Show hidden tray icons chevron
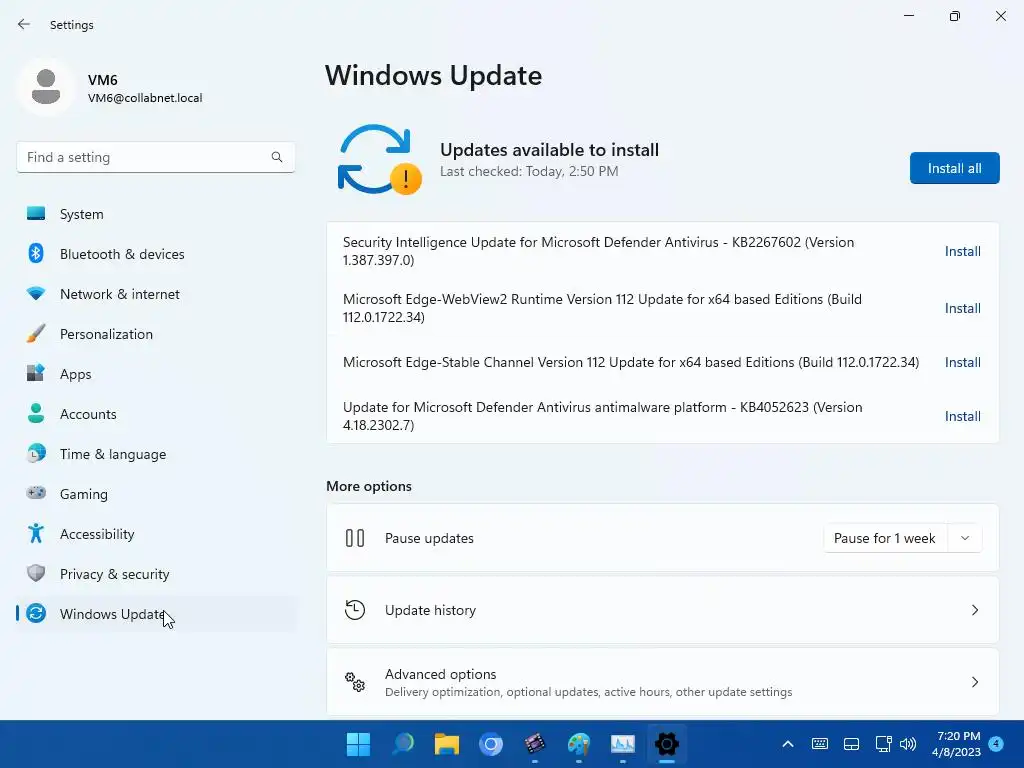 pyautogui.click(x=788, y=744)
